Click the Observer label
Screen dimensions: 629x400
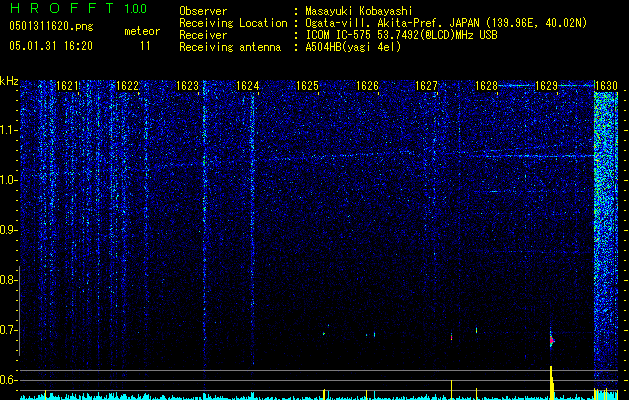203,11
